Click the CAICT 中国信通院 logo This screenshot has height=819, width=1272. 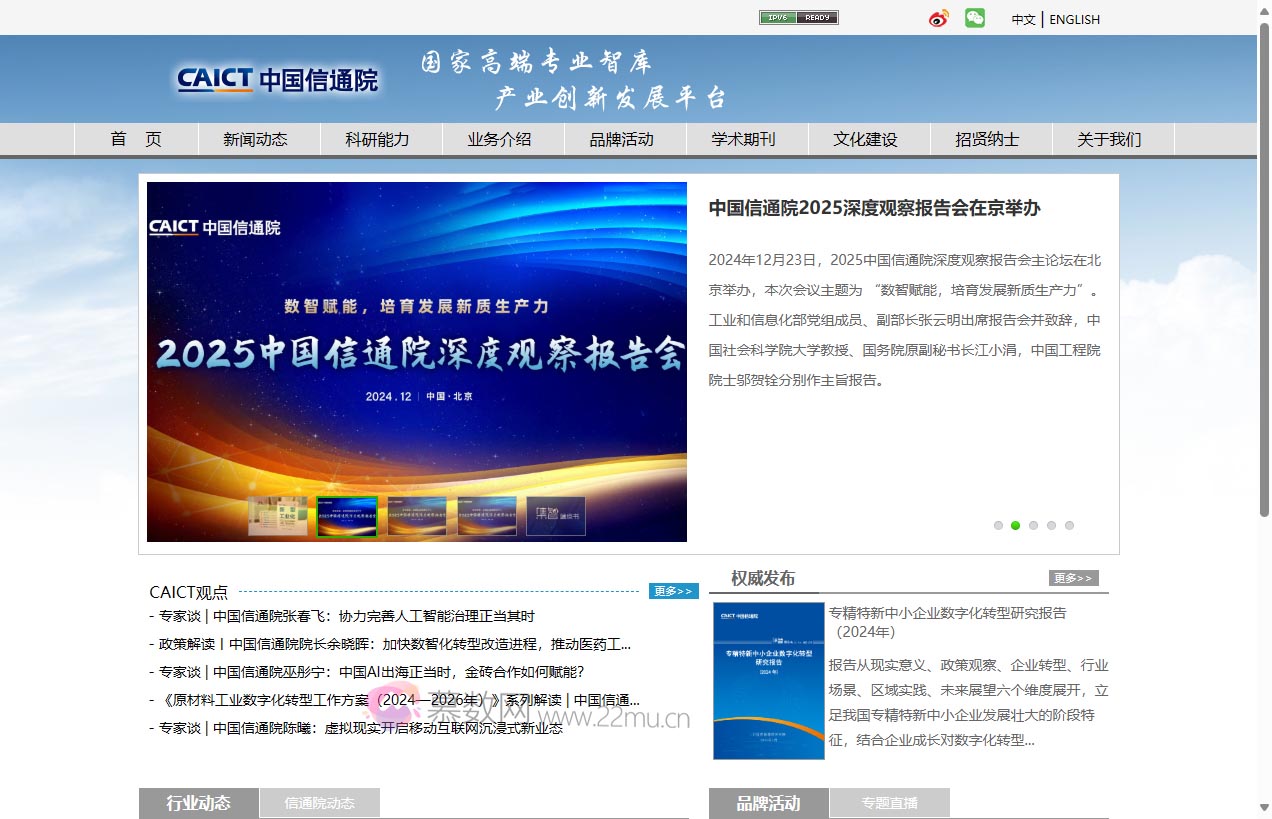coord(277,79)
